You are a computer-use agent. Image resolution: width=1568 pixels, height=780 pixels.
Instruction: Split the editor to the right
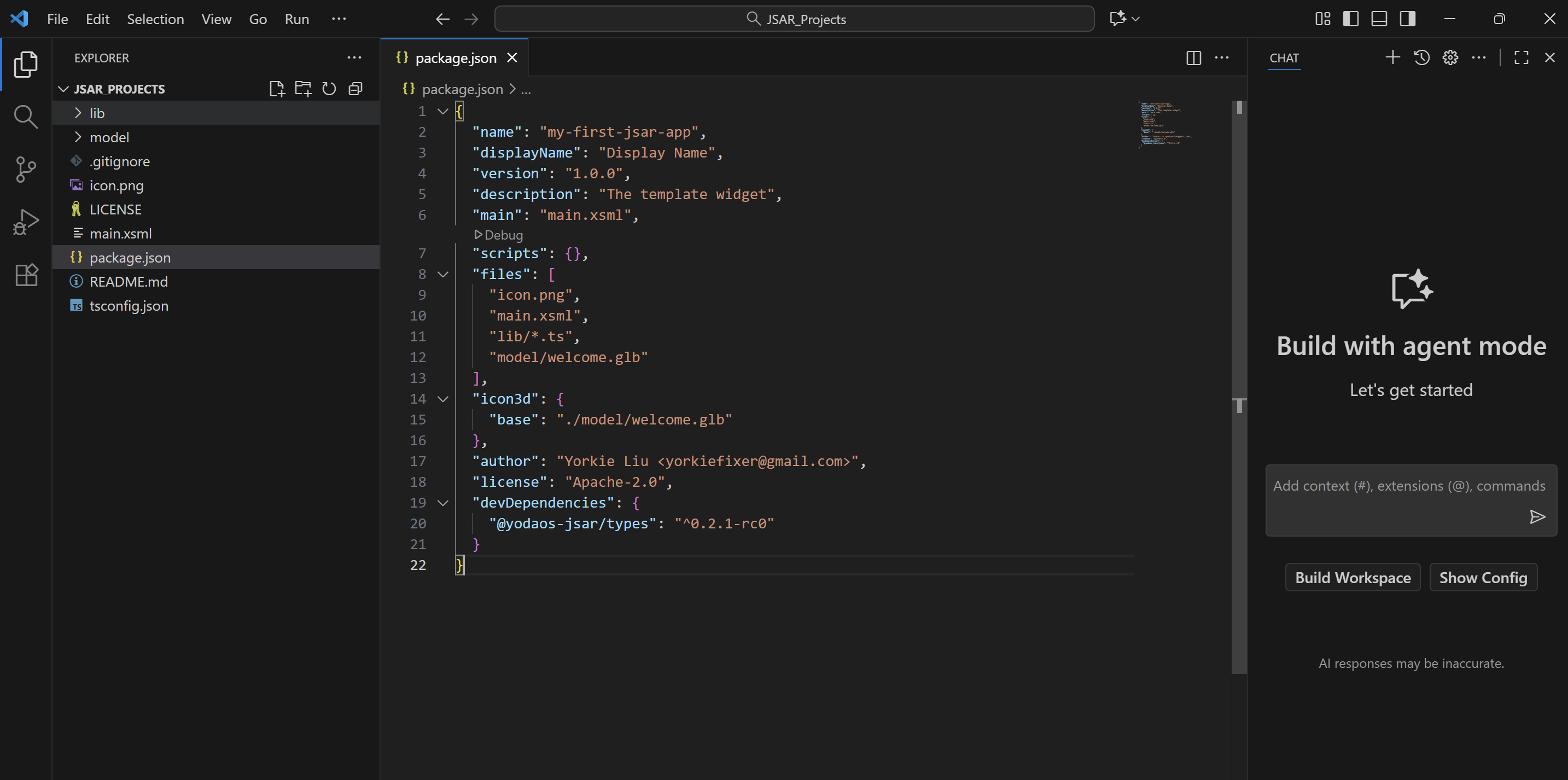coord(1193,58)
